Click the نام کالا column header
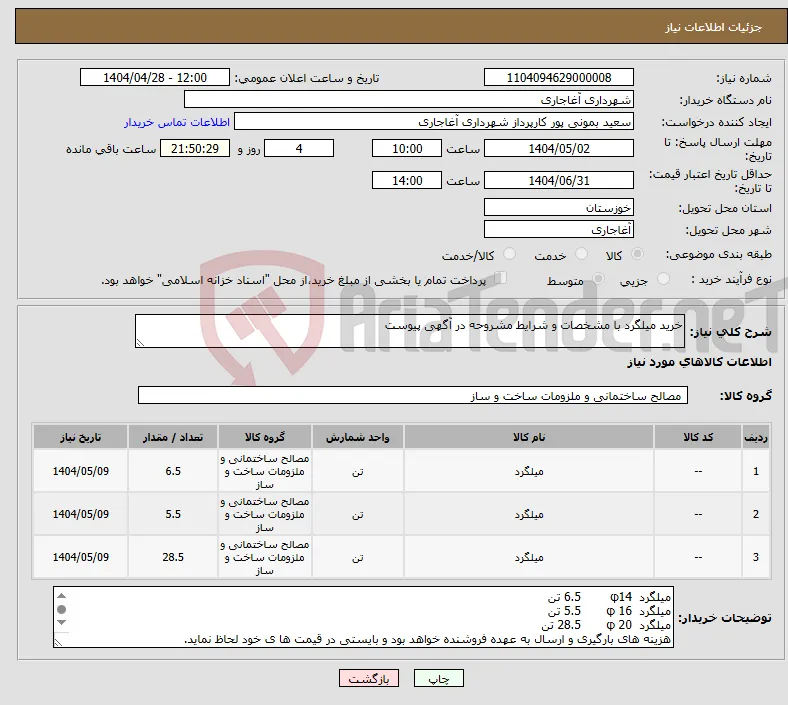 (x=529, y=437)
